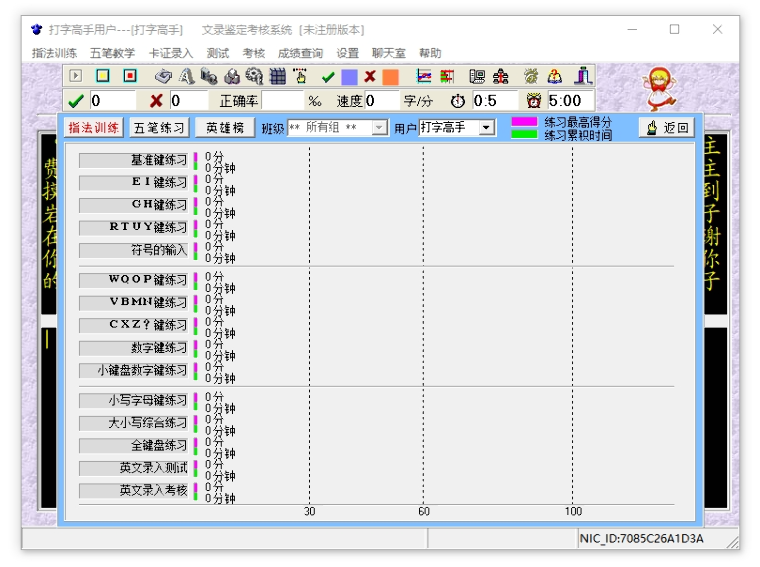Click the stacked cubes toolbar icon
Screen dimensions: 760x567
tap(232, 76)
